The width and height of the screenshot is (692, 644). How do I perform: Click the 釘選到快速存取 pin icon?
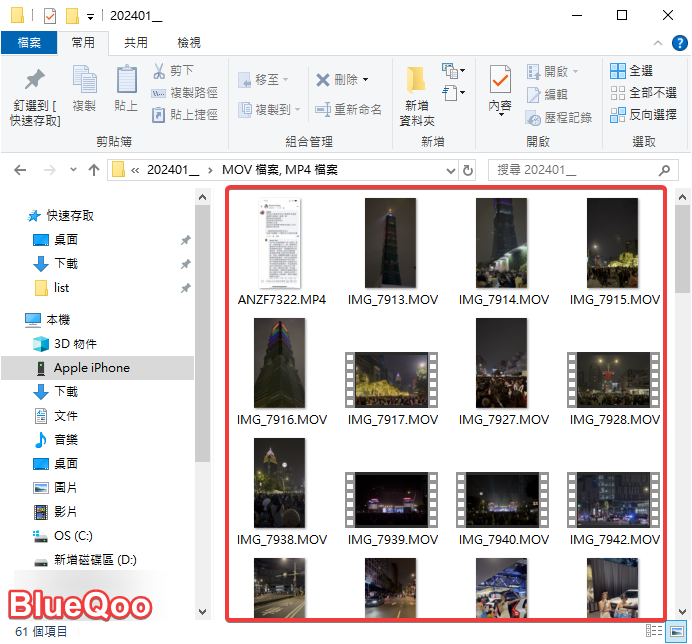[x=34, y=81]
